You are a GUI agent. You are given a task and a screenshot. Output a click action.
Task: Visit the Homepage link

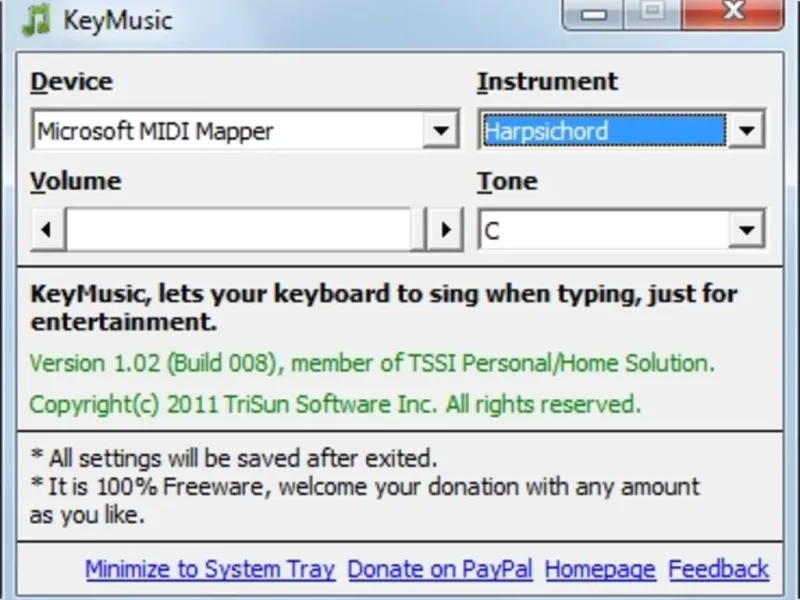click(x=600, y=569)
